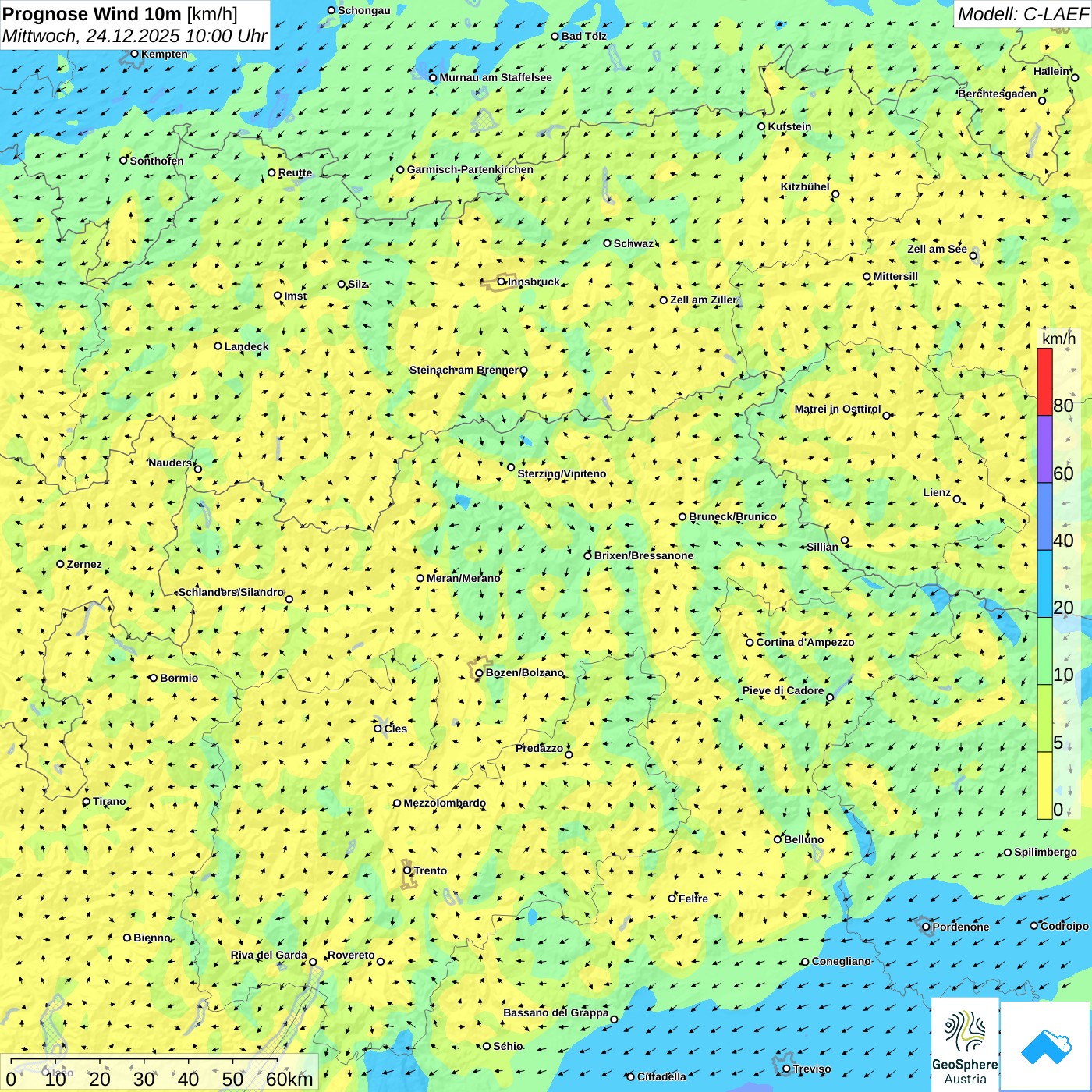Click the blue cloud logo icon
This screenshot has width=1092, height=1092.
[1046, 1046]
